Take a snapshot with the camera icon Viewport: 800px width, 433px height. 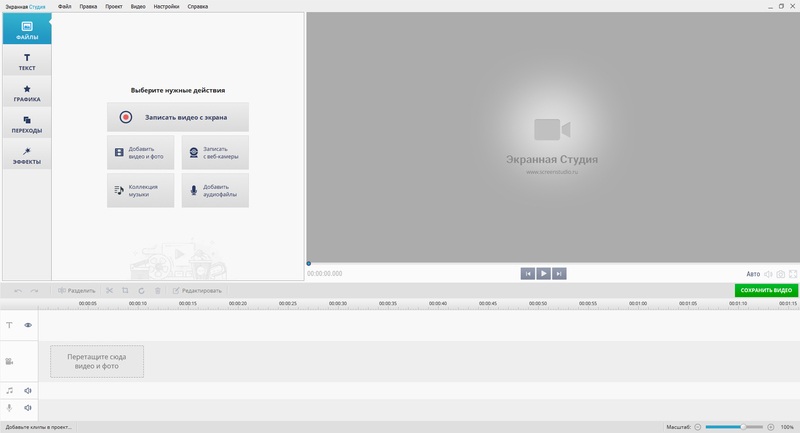(781, 273)
